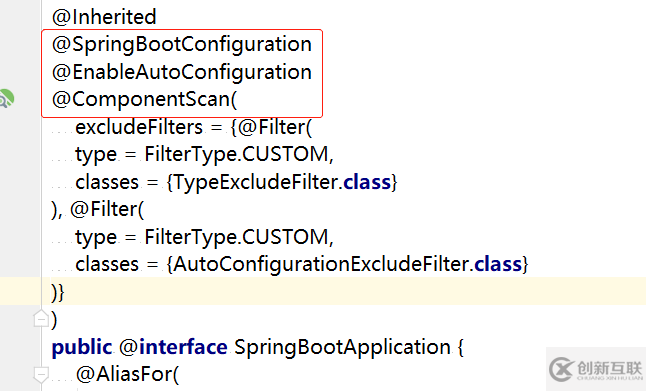Click the first type = FilterType.CUSTOM line
Viewport: 646px width, 391px height.
(x=204, y=155)
